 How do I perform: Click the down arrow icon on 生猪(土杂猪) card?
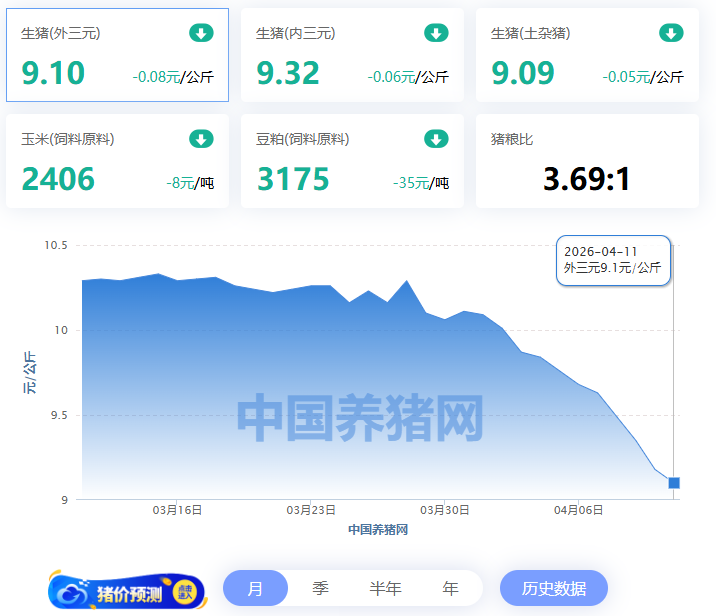[671, 33]
